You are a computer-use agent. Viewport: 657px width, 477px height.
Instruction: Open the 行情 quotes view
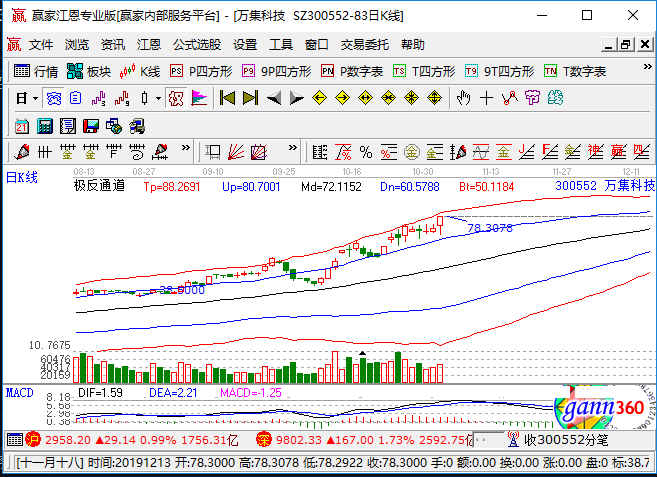pyautogui.click(x=36, y=71)
